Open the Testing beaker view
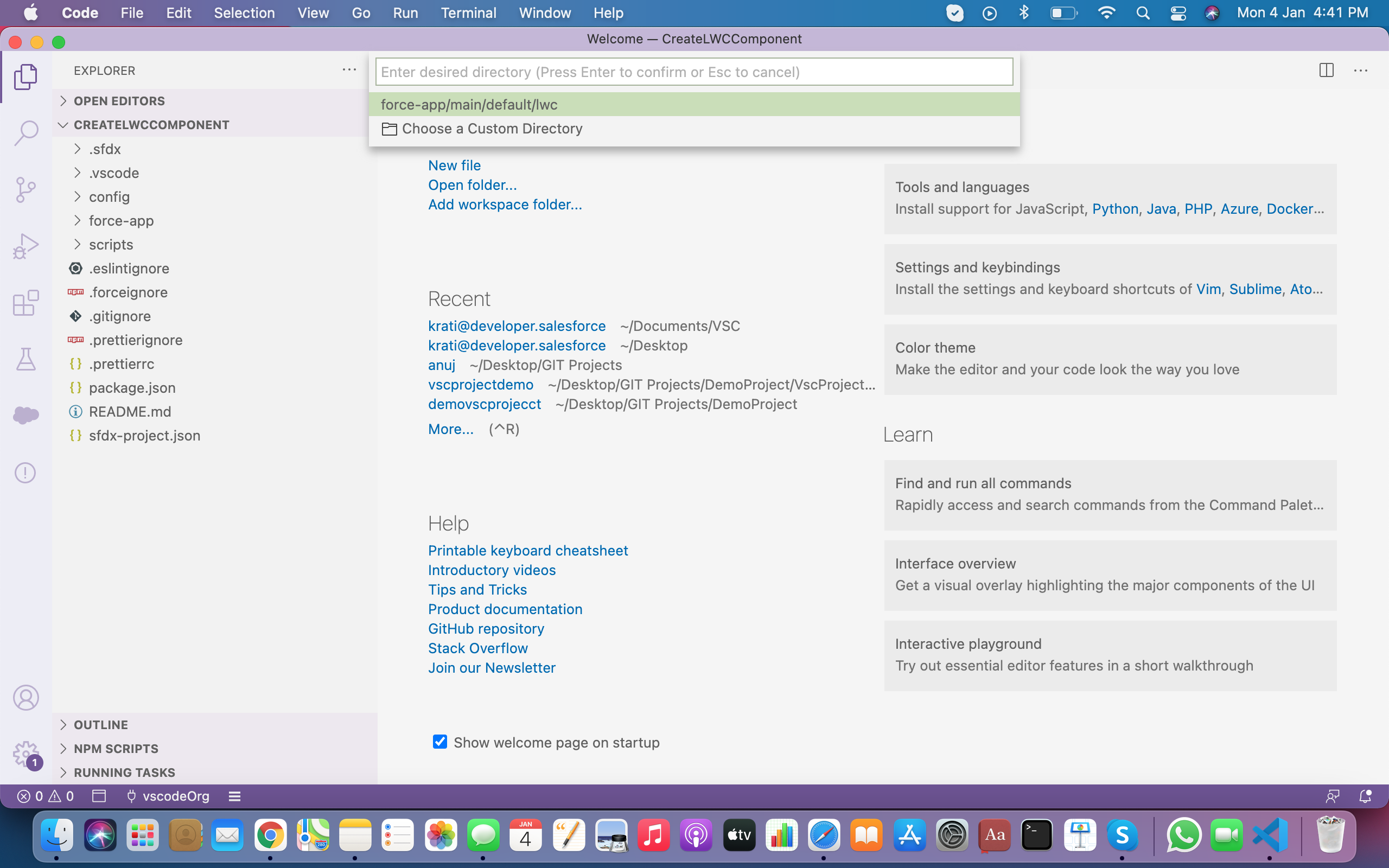This screenshot has height=868, width=1389. click(x=26, y=359)
